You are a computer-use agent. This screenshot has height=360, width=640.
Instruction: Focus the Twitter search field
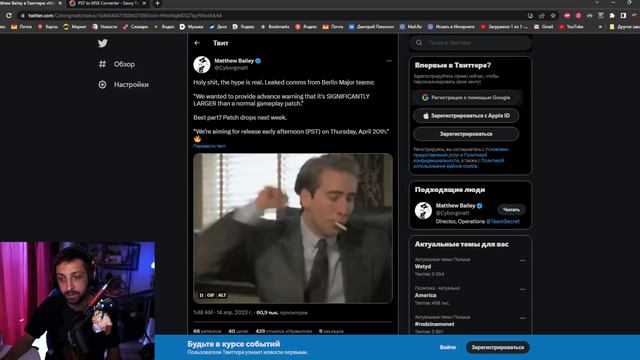pyautogui.click(x=470, y=42)
